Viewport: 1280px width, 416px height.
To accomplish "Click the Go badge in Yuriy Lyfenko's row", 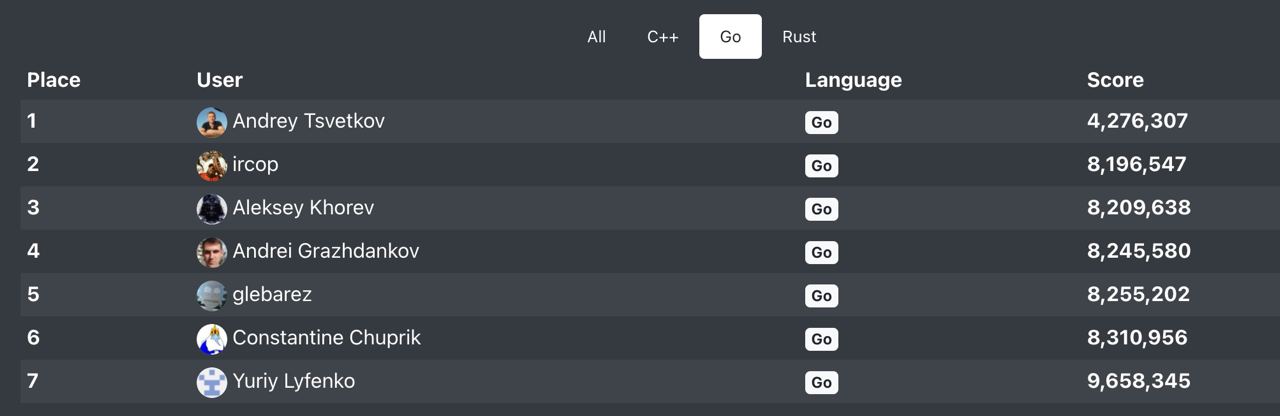I will click(821, 382).
